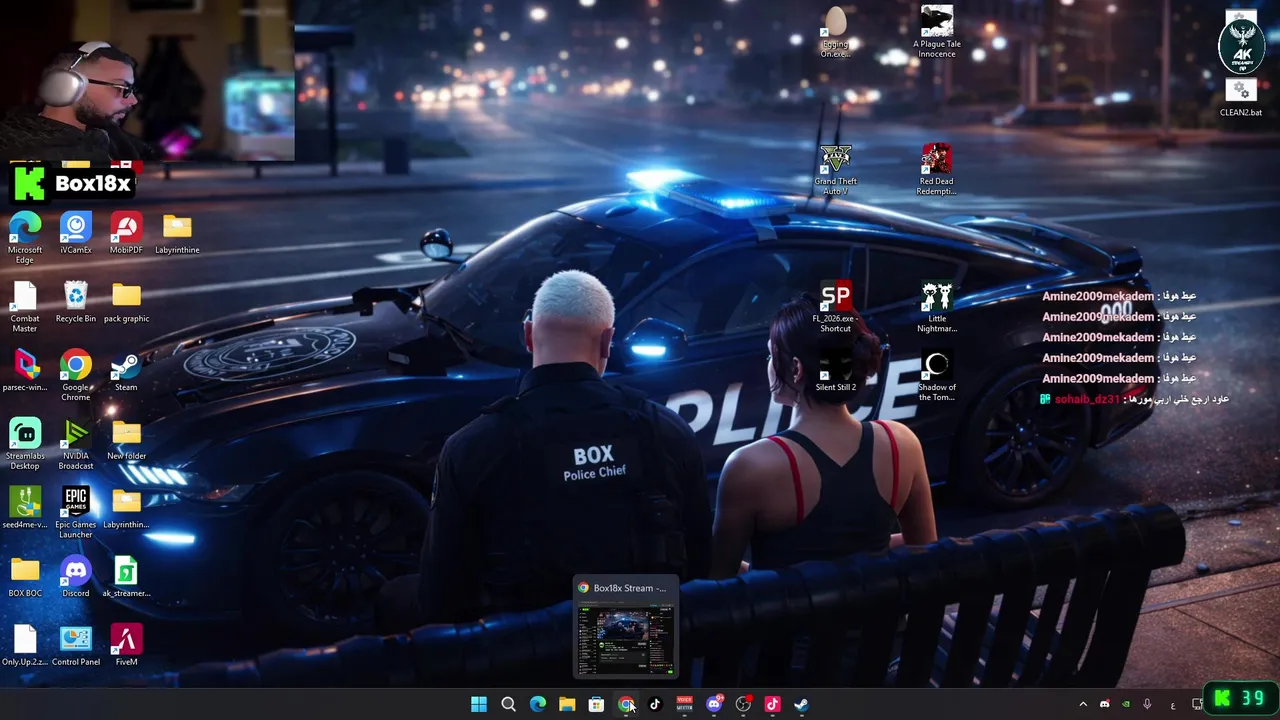Select the Combat Master desktop file
The image size is (1280, 720).
pyautogui.click(x=25, y=307)
